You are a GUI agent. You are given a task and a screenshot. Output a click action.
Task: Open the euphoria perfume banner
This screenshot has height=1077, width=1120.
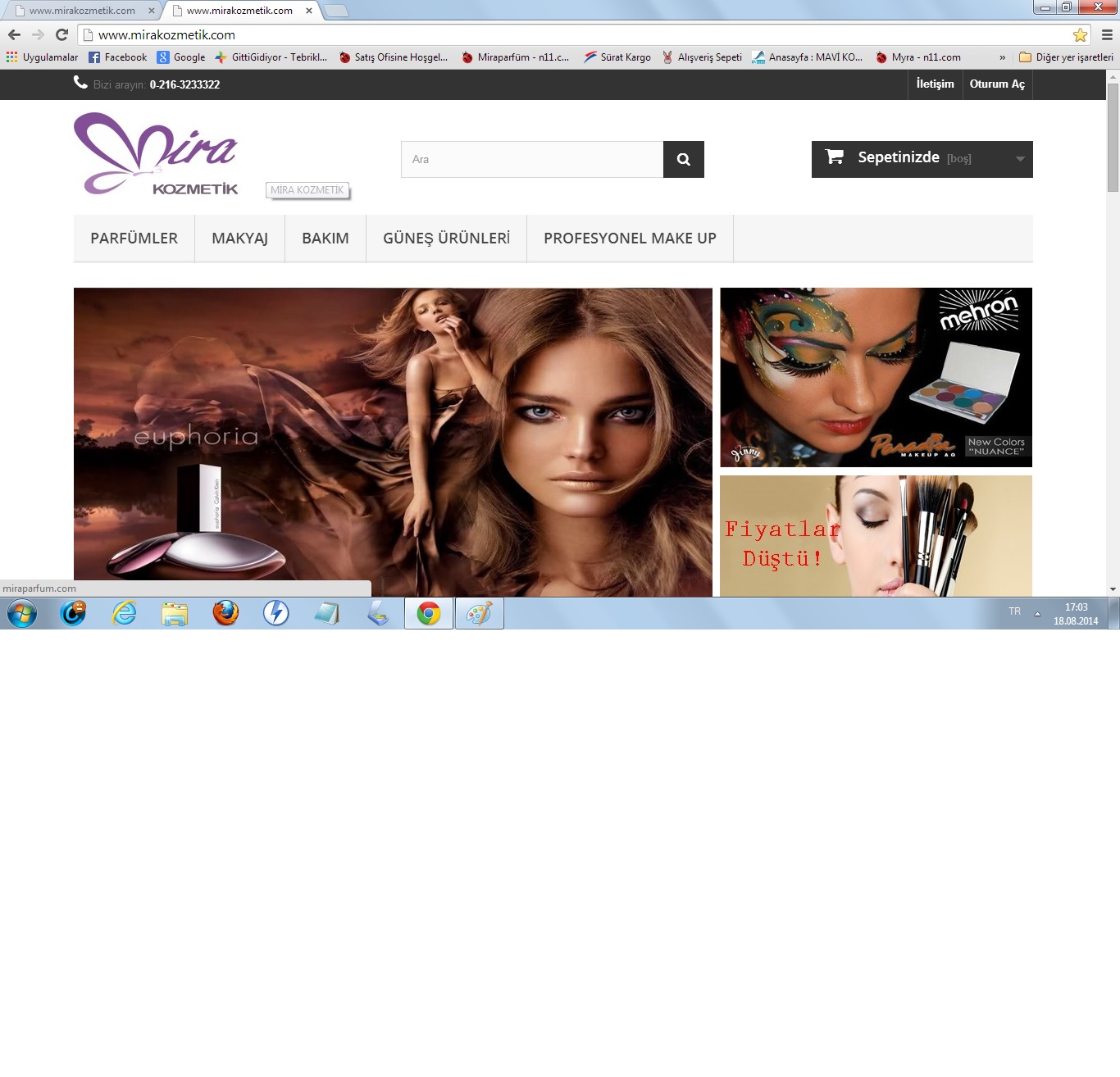[x=393, y=442]
